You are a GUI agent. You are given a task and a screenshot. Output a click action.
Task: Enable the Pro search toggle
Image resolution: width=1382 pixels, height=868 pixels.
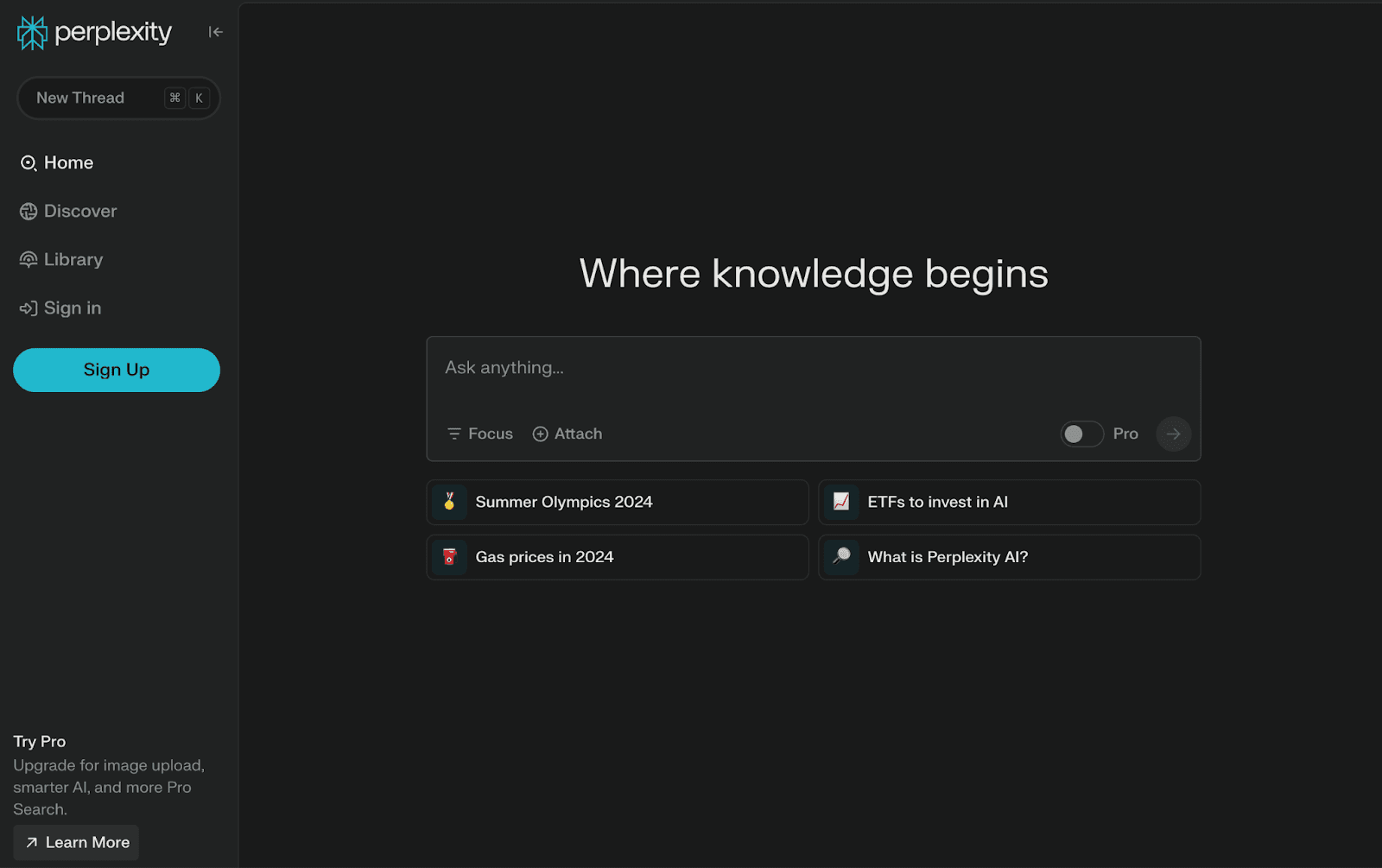coord(1081,434)
